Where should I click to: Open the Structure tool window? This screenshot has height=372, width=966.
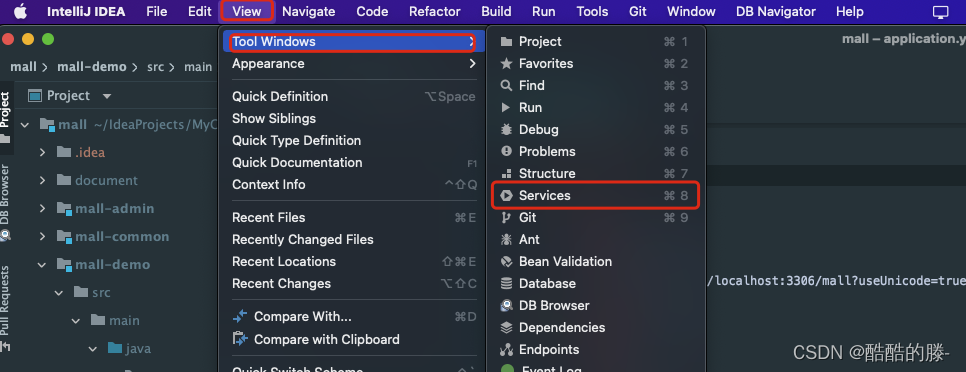coord(596,174)
